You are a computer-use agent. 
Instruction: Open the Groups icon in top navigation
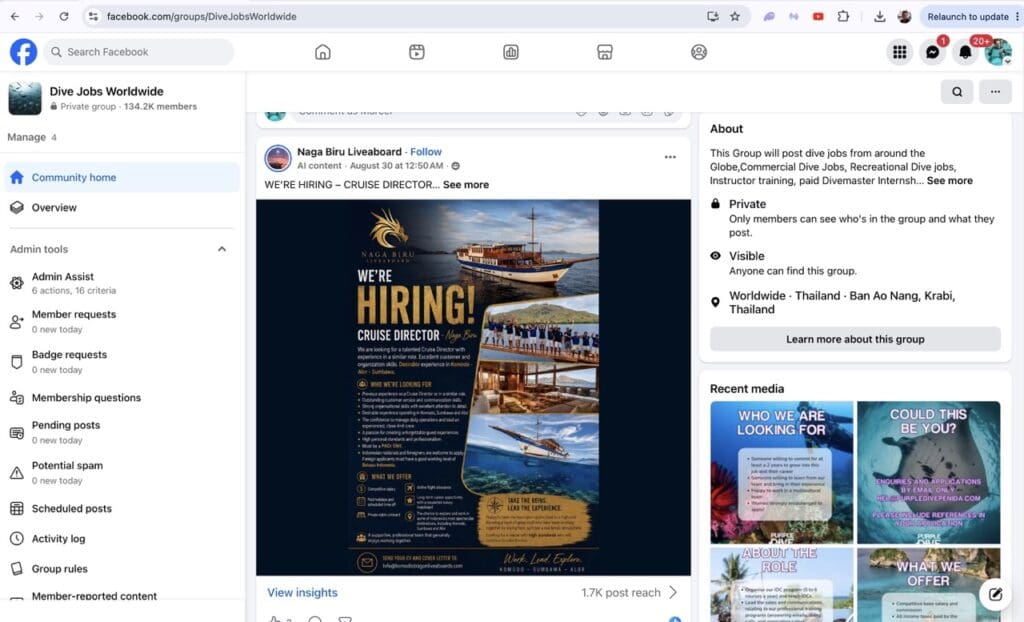(x=699, y=52)
